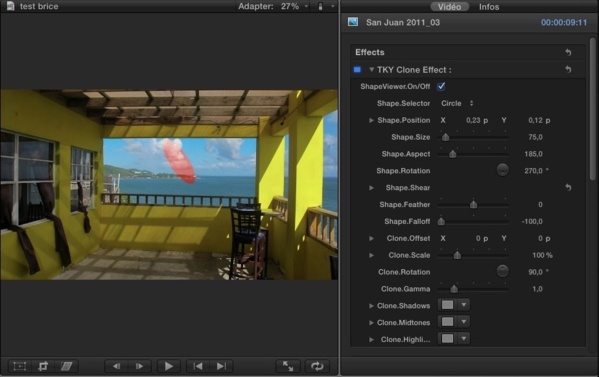Toggle fullscreen viewer playback

point(288,366)
